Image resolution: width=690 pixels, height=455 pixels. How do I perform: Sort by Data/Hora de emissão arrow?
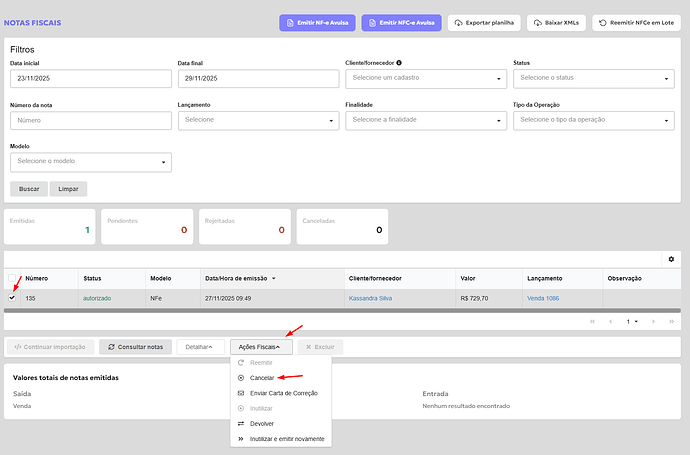(274, 279)
